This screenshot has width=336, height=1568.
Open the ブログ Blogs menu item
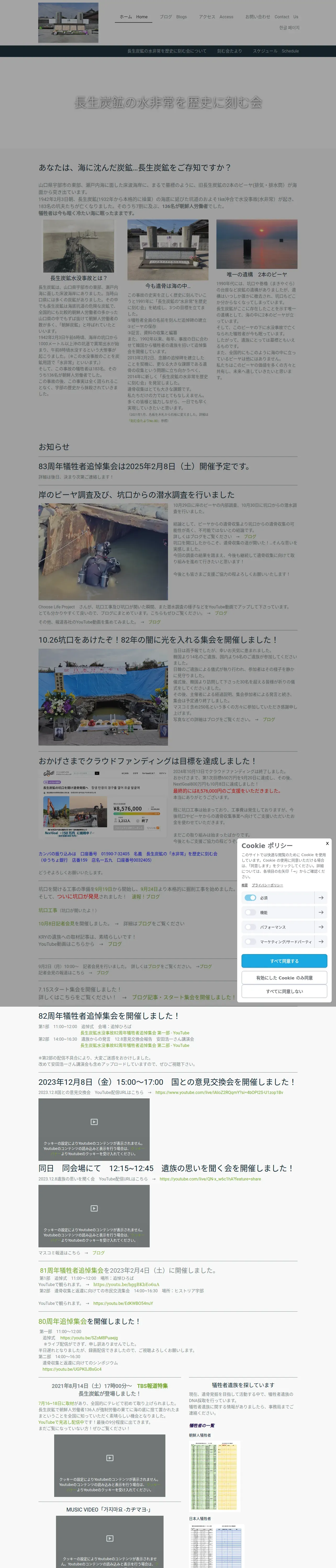tap(173, 17)
